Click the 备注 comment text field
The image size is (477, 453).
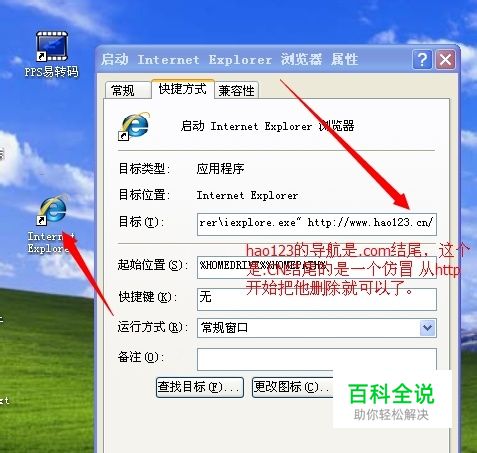click(317, 359)
